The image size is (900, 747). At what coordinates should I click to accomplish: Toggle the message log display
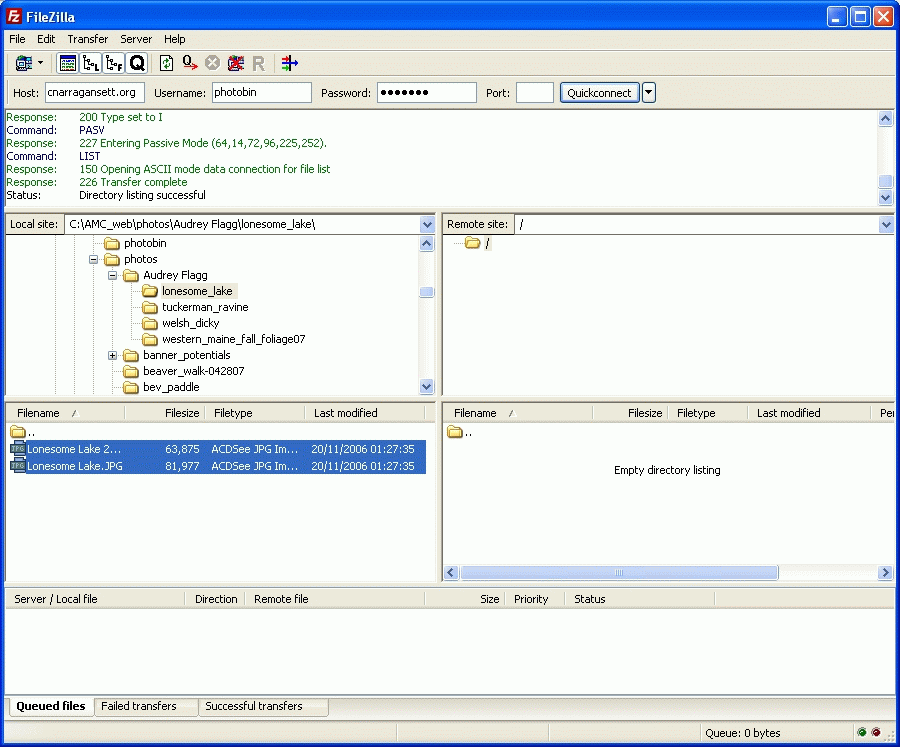[x=68, y=63]
